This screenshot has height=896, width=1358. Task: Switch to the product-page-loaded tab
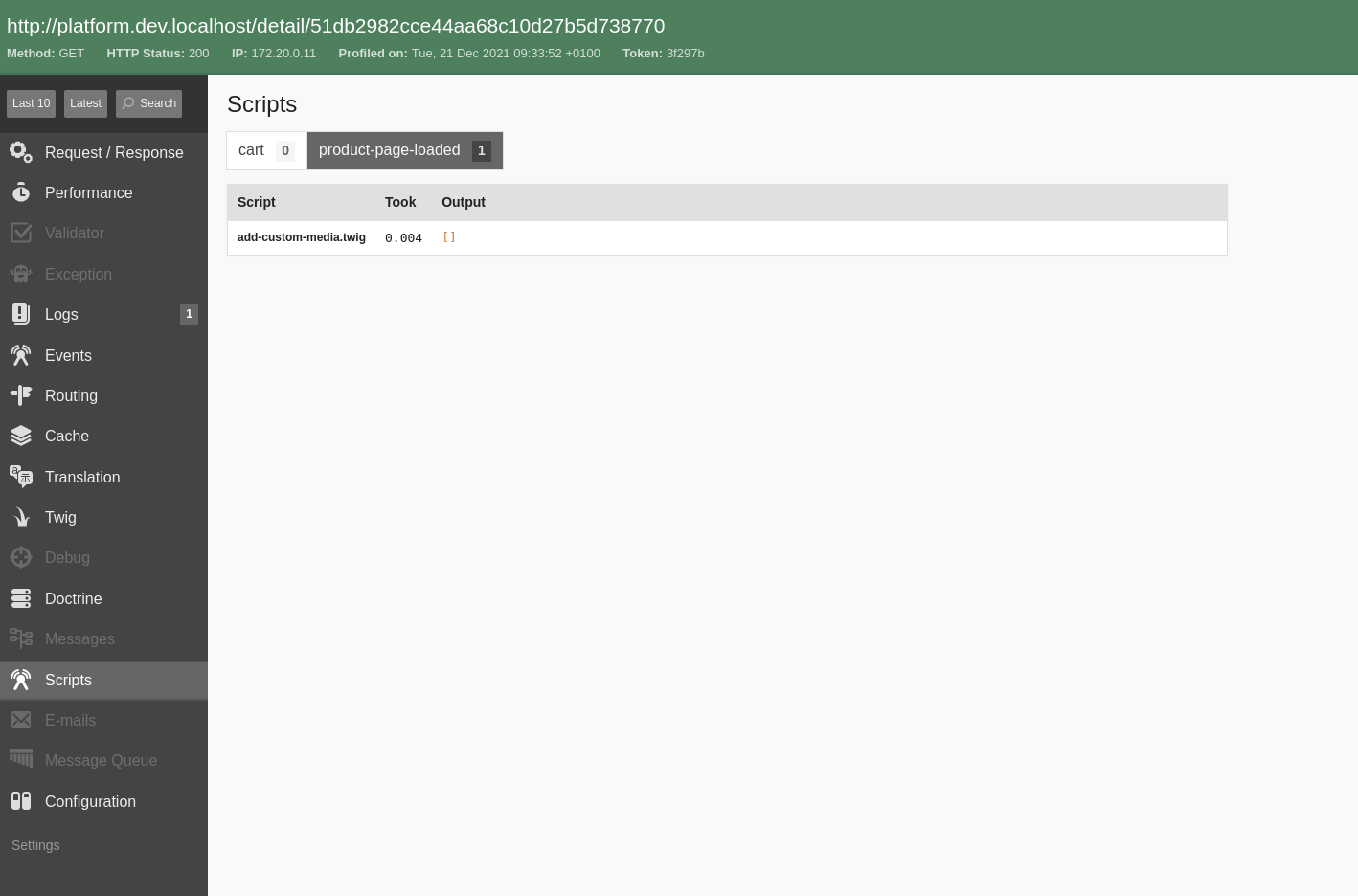tap(404, 150)
